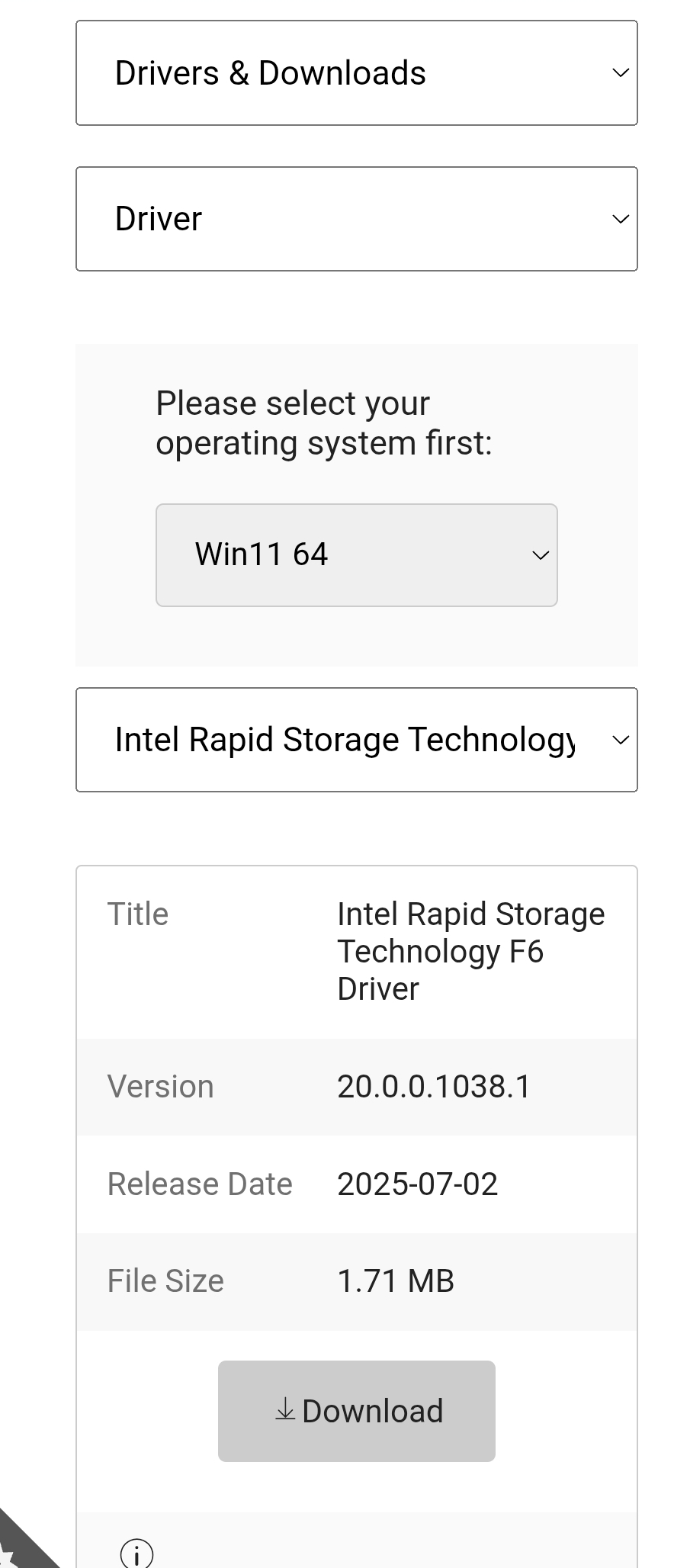Screen dimensions: 674x1568
Task: Open the Driver type dropdown
Action: [x=356, y=220]
